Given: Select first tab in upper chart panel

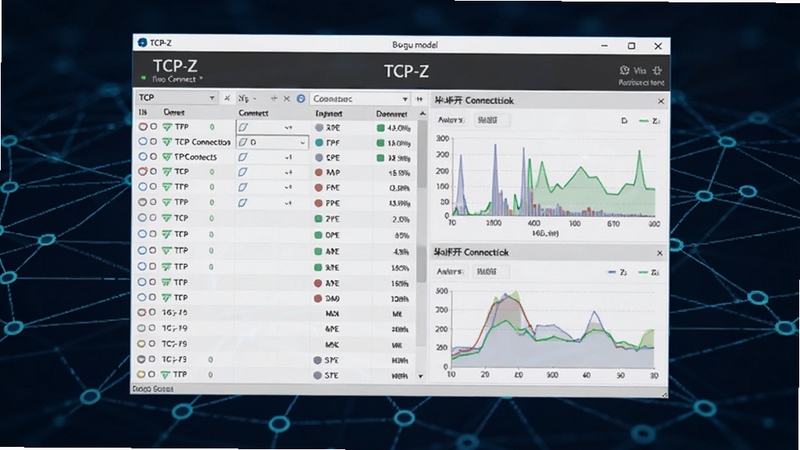Looking at the screenshot, I should coord(451,120).
